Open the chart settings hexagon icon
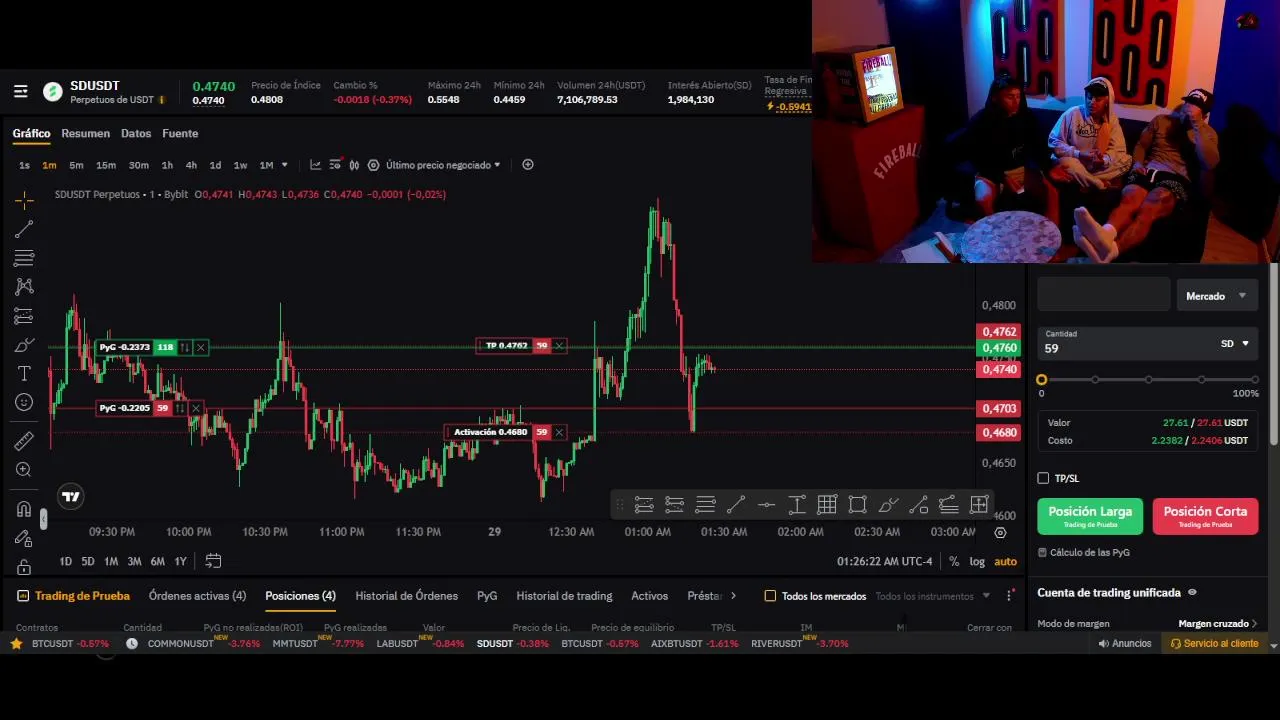This screenshot has height=720, width=1280. pos(373,165)
